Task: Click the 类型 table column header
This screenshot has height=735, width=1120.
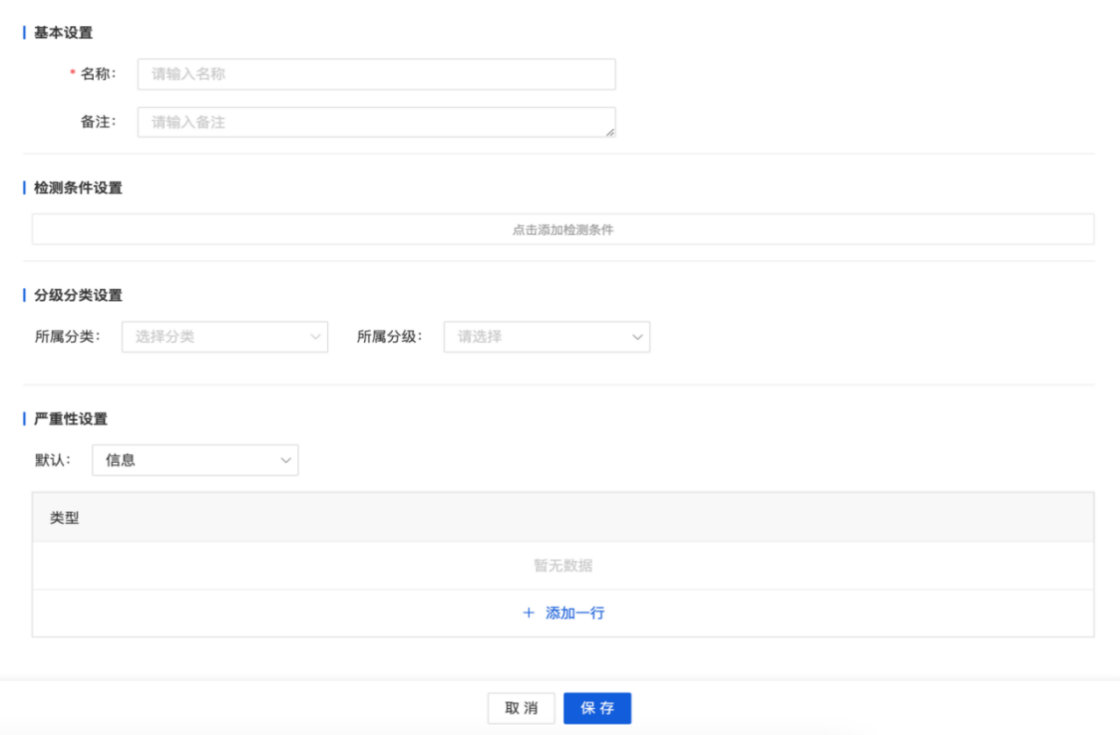Action: [x=65, y=518]
